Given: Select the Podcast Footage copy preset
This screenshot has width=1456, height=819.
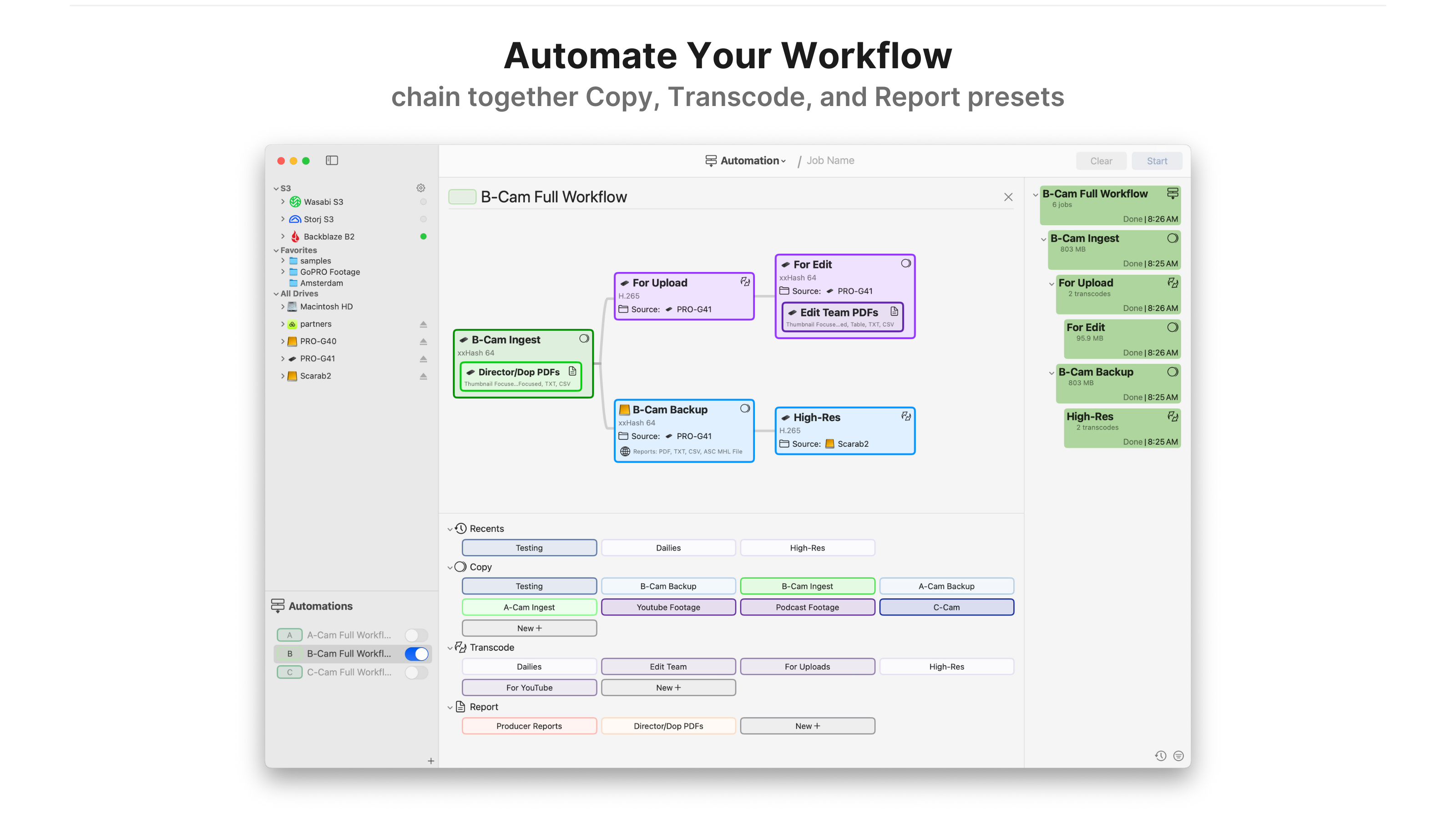Looking at the screenshot, I should 807,607.
